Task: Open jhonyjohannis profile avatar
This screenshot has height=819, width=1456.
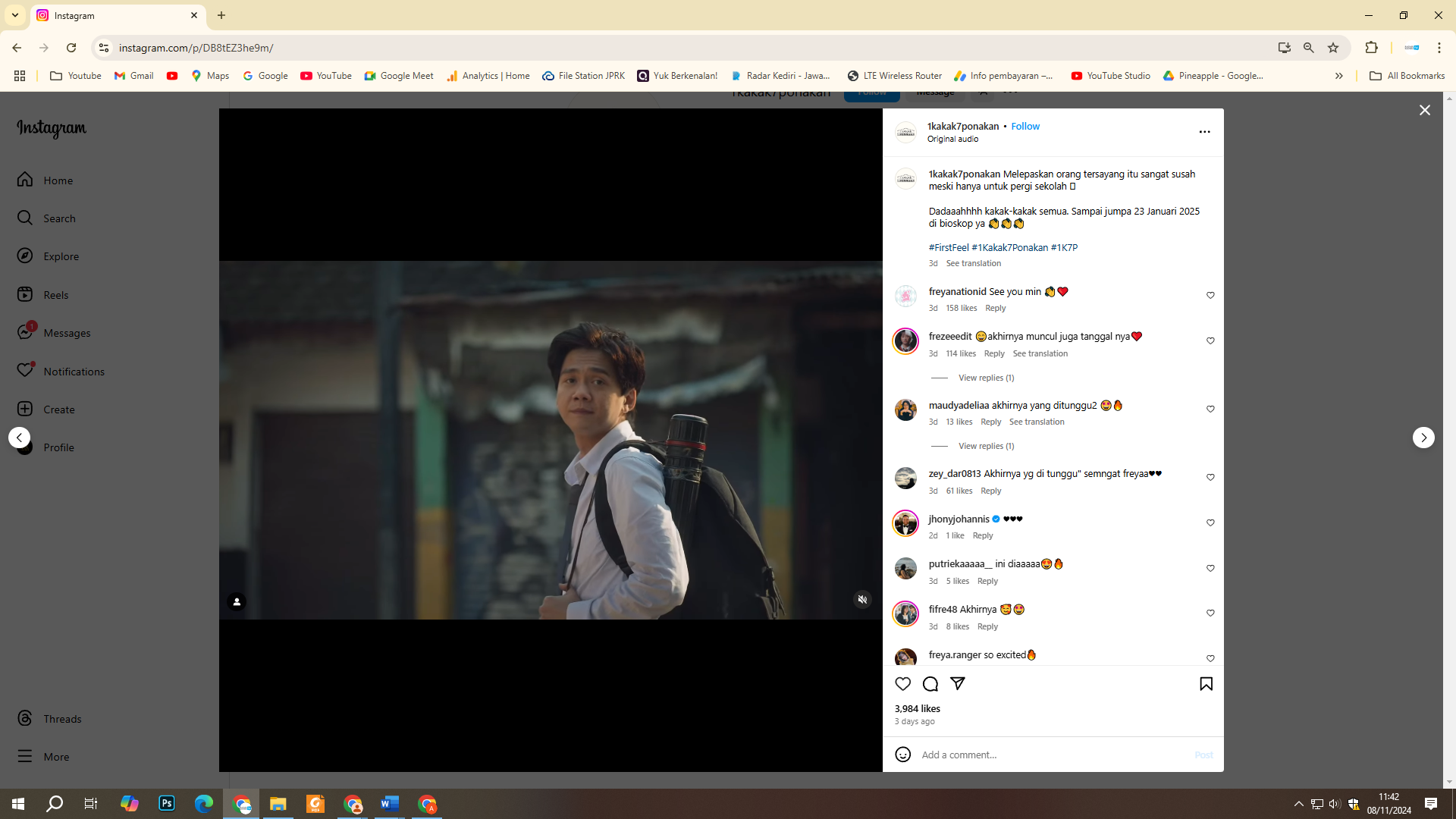Action: (x=905, y=523)
